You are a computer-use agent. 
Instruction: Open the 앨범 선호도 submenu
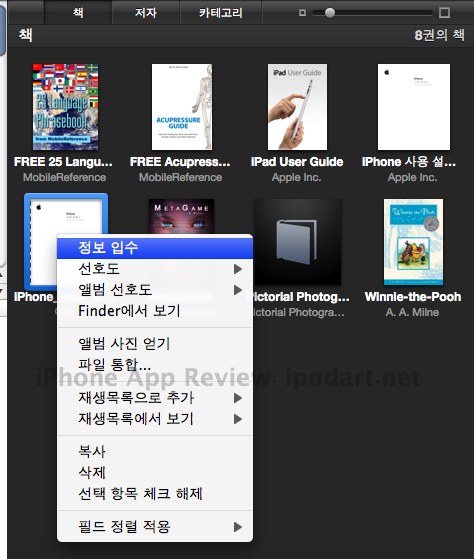tap(155, 289)
